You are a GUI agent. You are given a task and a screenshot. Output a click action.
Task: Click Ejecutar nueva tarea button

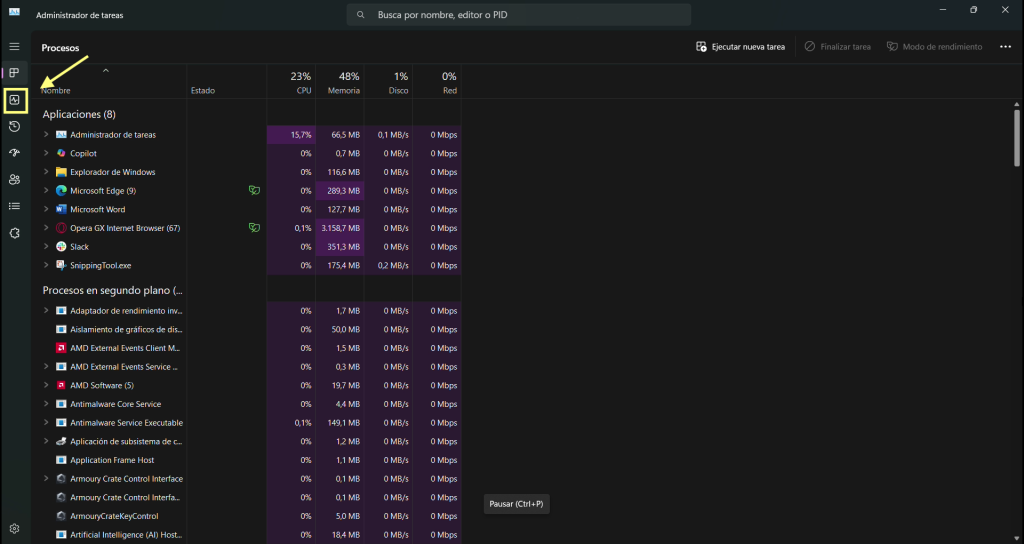coord(740,47)
